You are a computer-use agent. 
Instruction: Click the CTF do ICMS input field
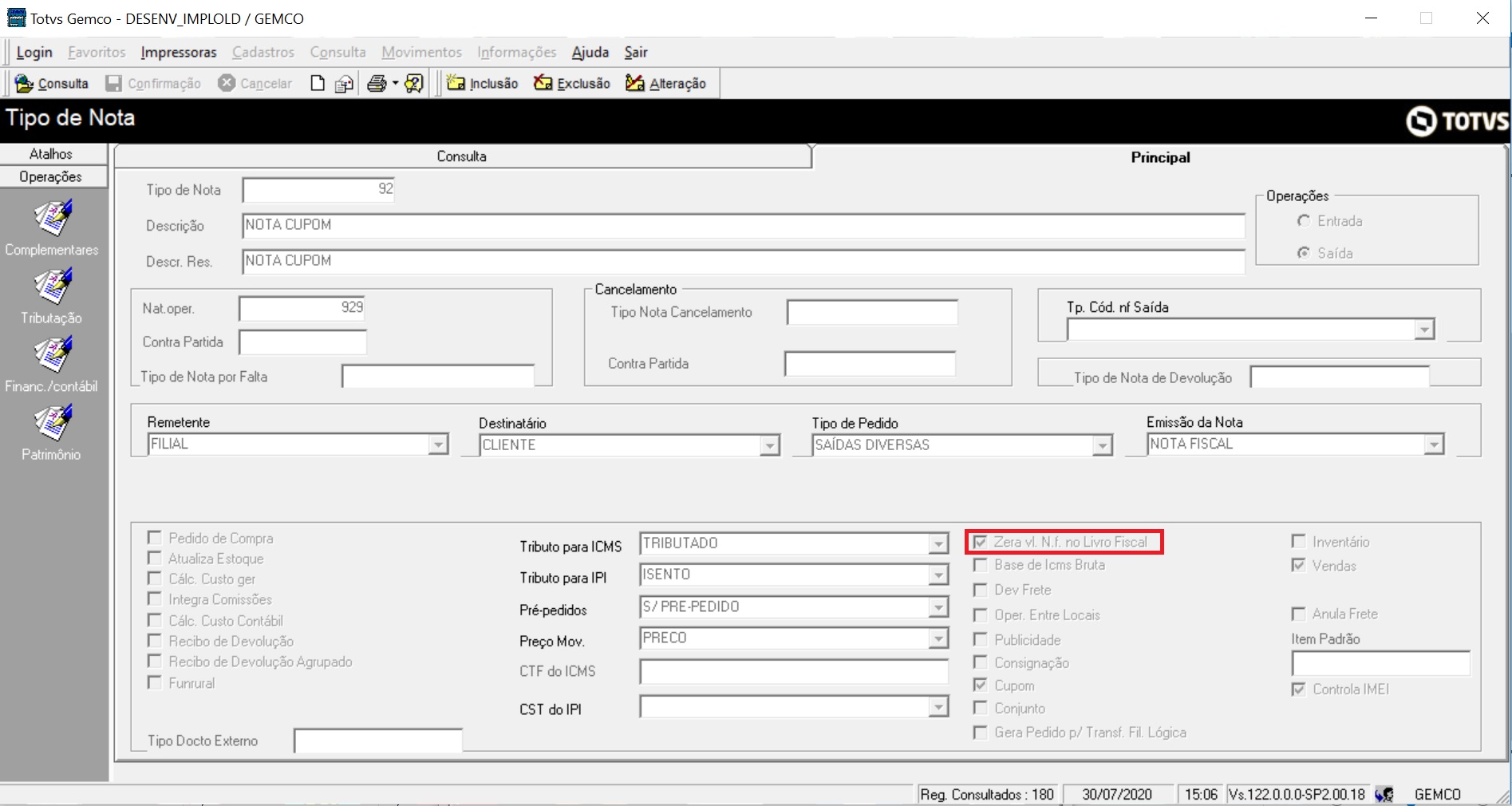tap(794, 672)
